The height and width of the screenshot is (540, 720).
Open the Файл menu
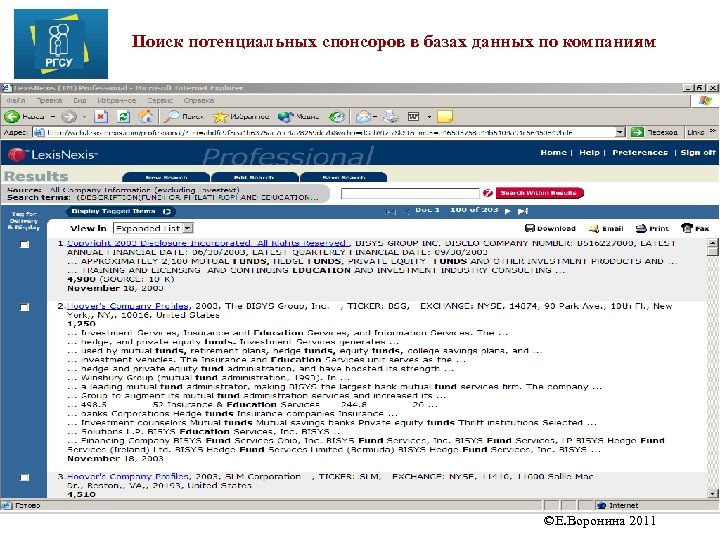pyautogui.click(x=16, y=100)
